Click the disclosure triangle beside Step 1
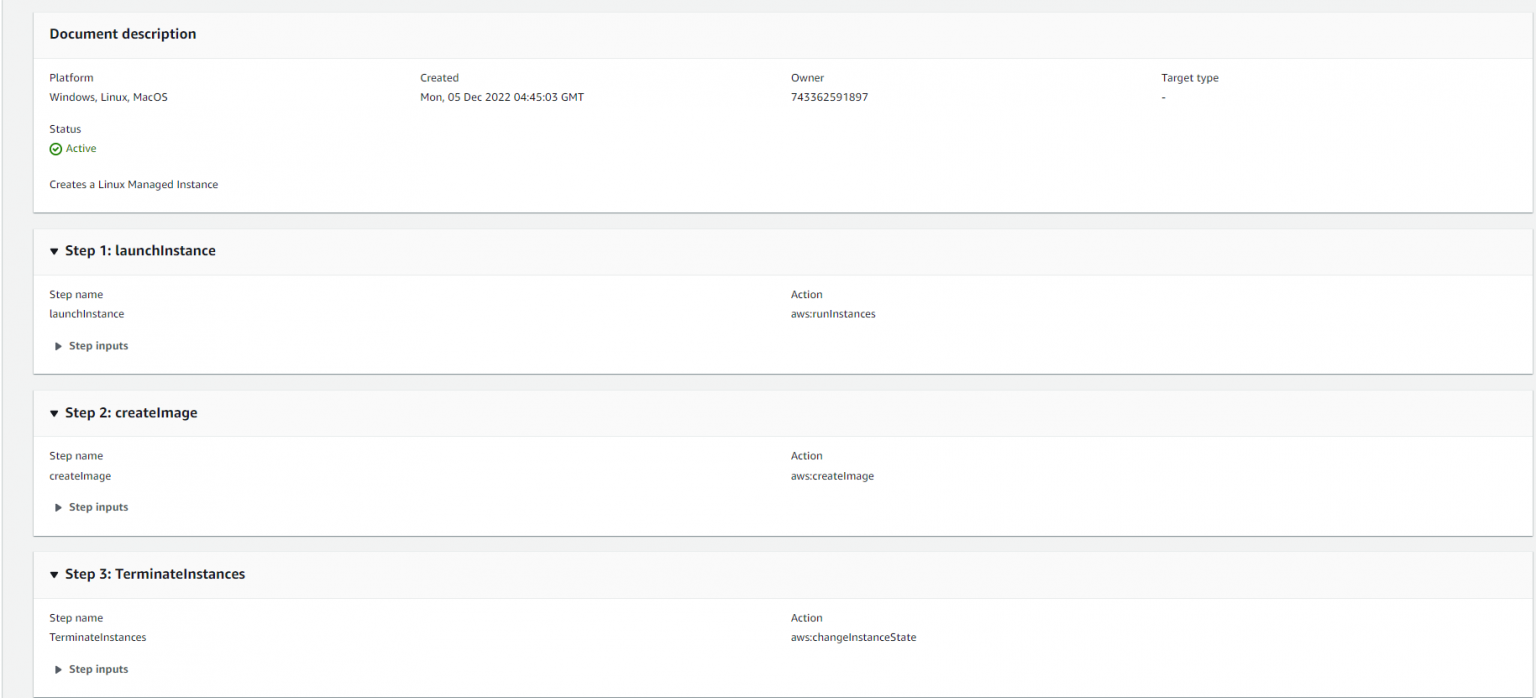 [54, 251]
